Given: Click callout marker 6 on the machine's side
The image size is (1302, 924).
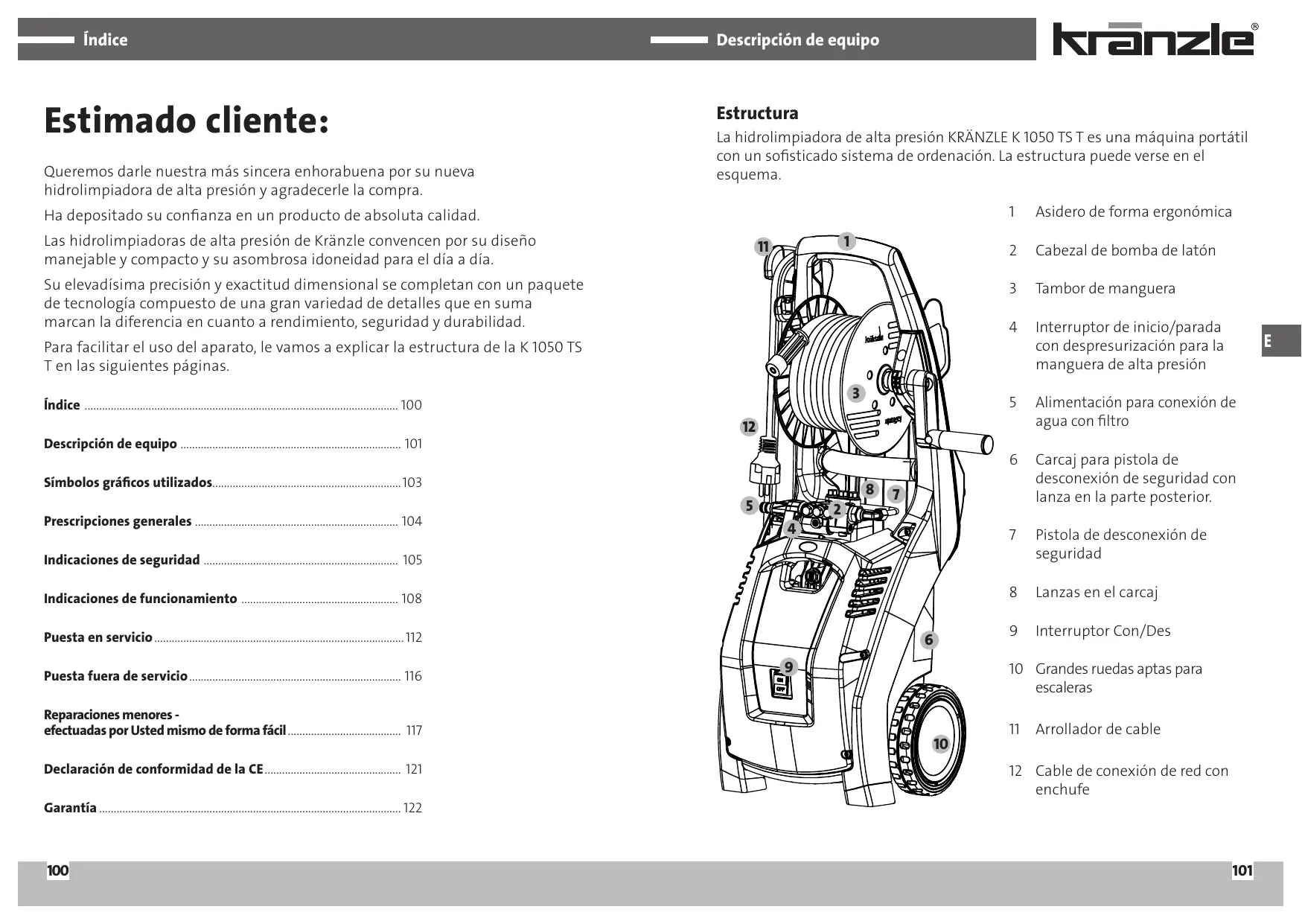Looking at the screenshot, I should [x=928, y=640].
